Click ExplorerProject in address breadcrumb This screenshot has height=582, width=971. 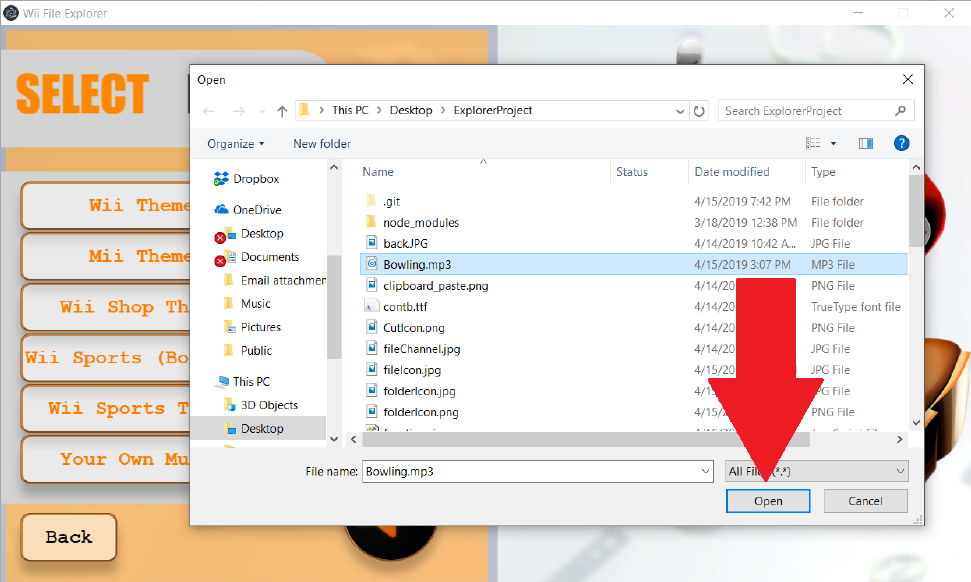pyautogui.click(x=492, y=110)
